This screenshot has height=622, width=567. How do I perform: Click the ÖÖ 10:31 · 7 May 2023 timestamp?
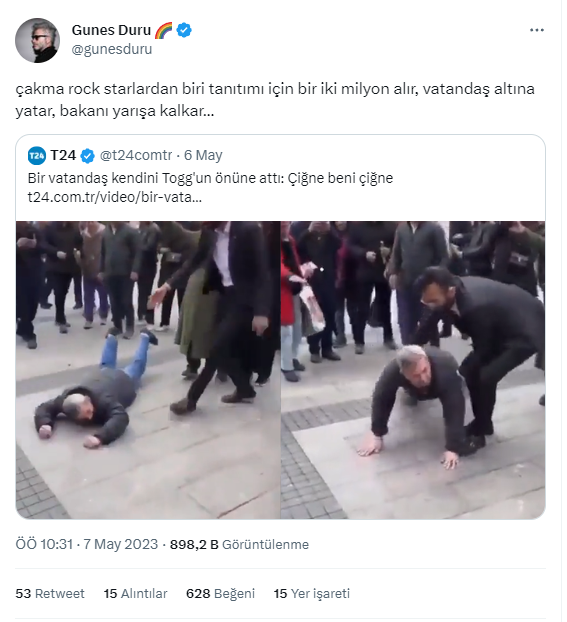(86, 544)
